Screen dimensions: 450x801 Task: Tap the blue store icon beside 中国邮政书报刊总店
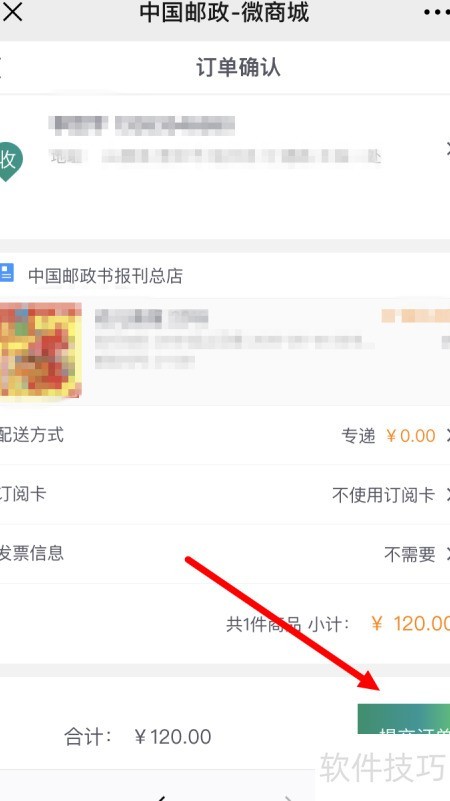6,273
